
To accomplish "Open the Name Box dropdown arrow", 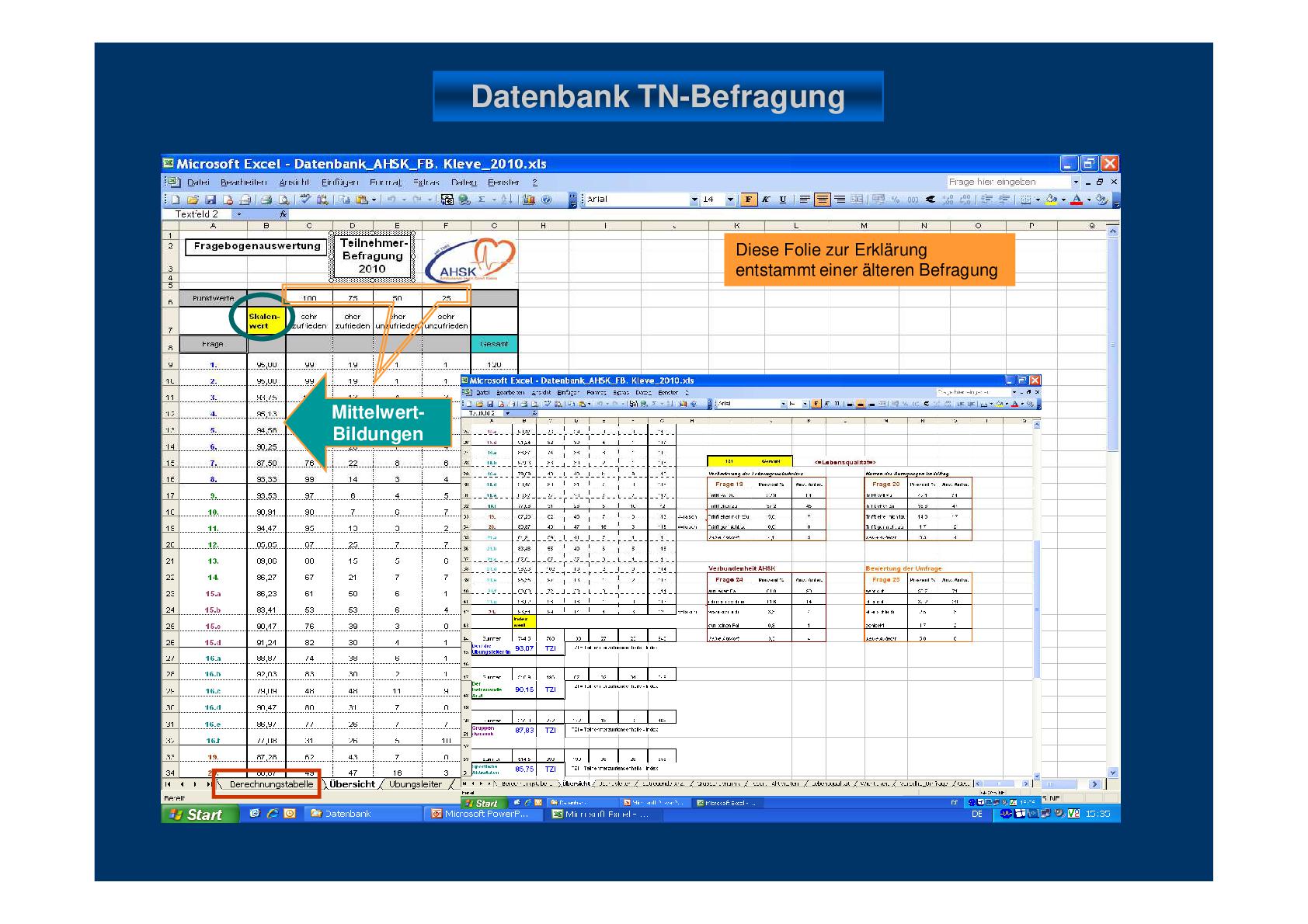I will [x=239, y=214].
